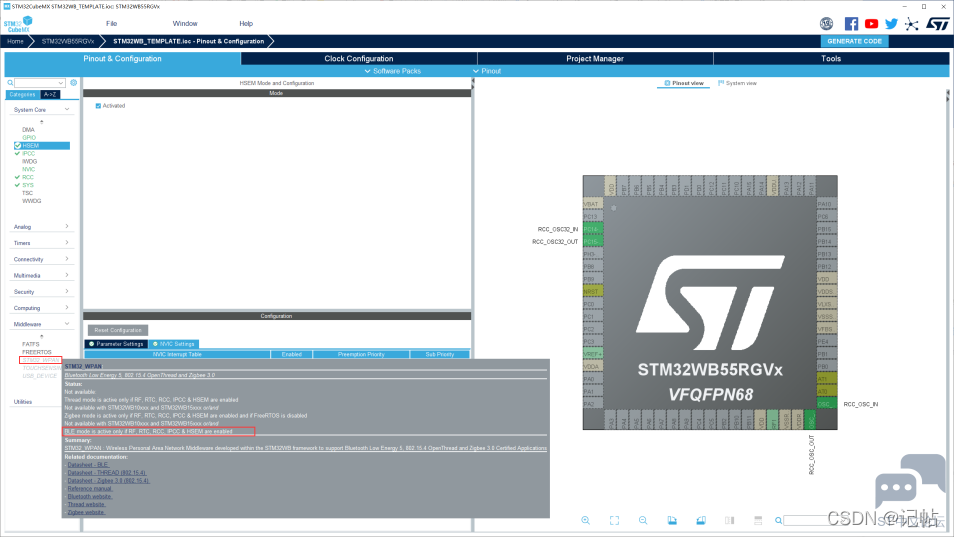This screenshot has height=537, width=954.
Task: Rotate chip counter-clockwise icon
Action: pyautogui.click(x=701, y=521)
